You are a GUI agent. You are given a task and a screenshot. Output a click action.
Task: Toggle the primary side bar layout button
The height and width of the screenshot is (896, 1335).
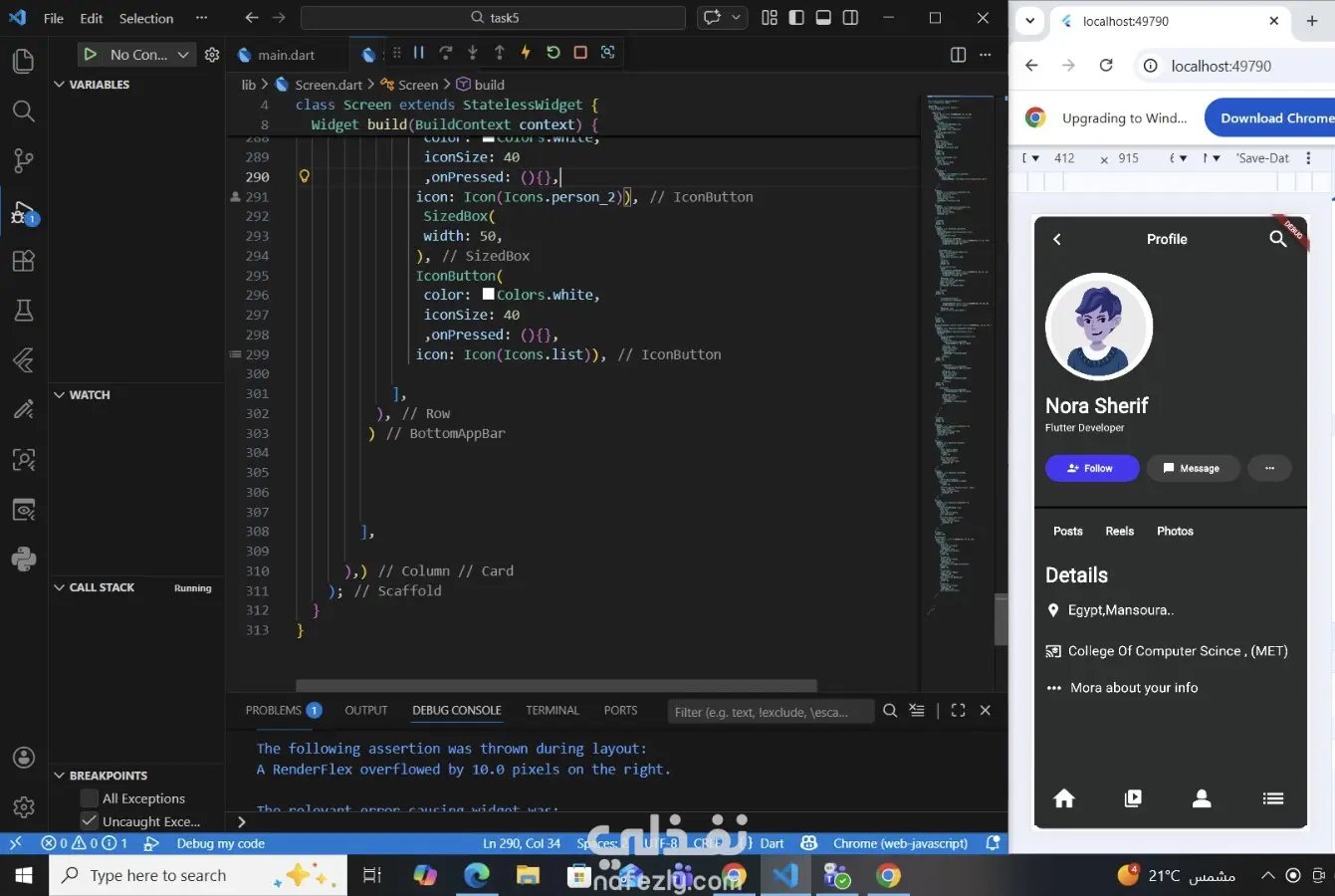point(796,18)
